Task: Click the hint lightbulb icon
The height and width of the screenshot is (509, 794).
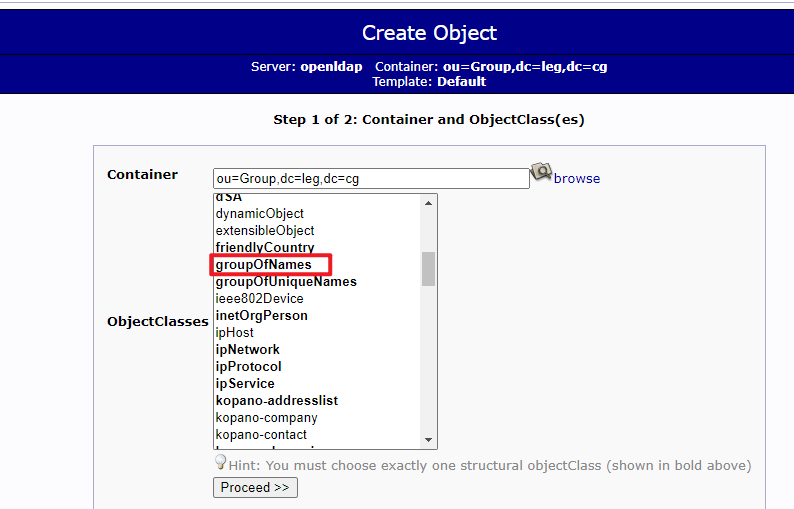Action: [221, 462]
